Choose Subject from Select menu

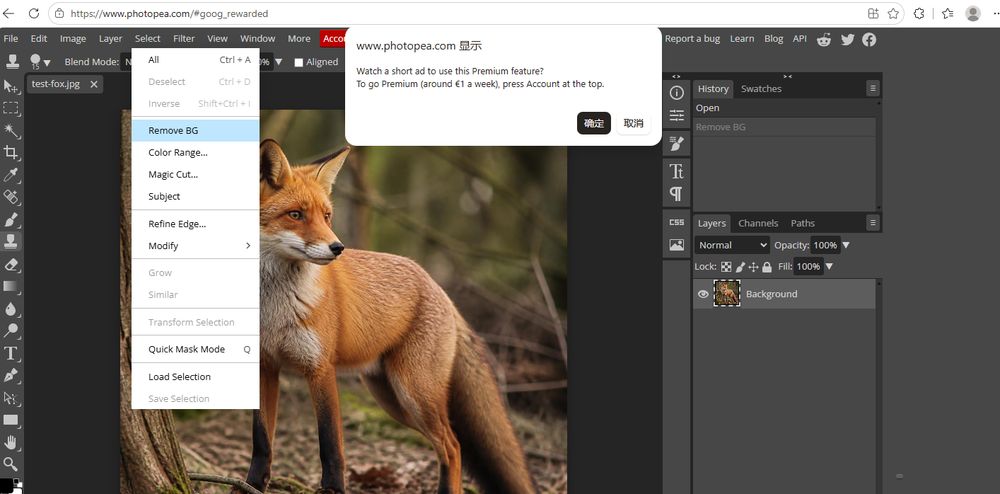[196, 196]
